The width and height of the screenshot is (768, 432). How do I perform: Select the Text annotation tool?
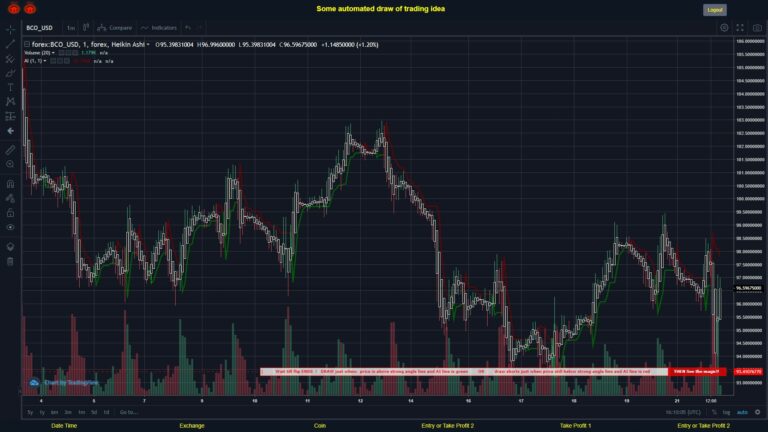10,88
